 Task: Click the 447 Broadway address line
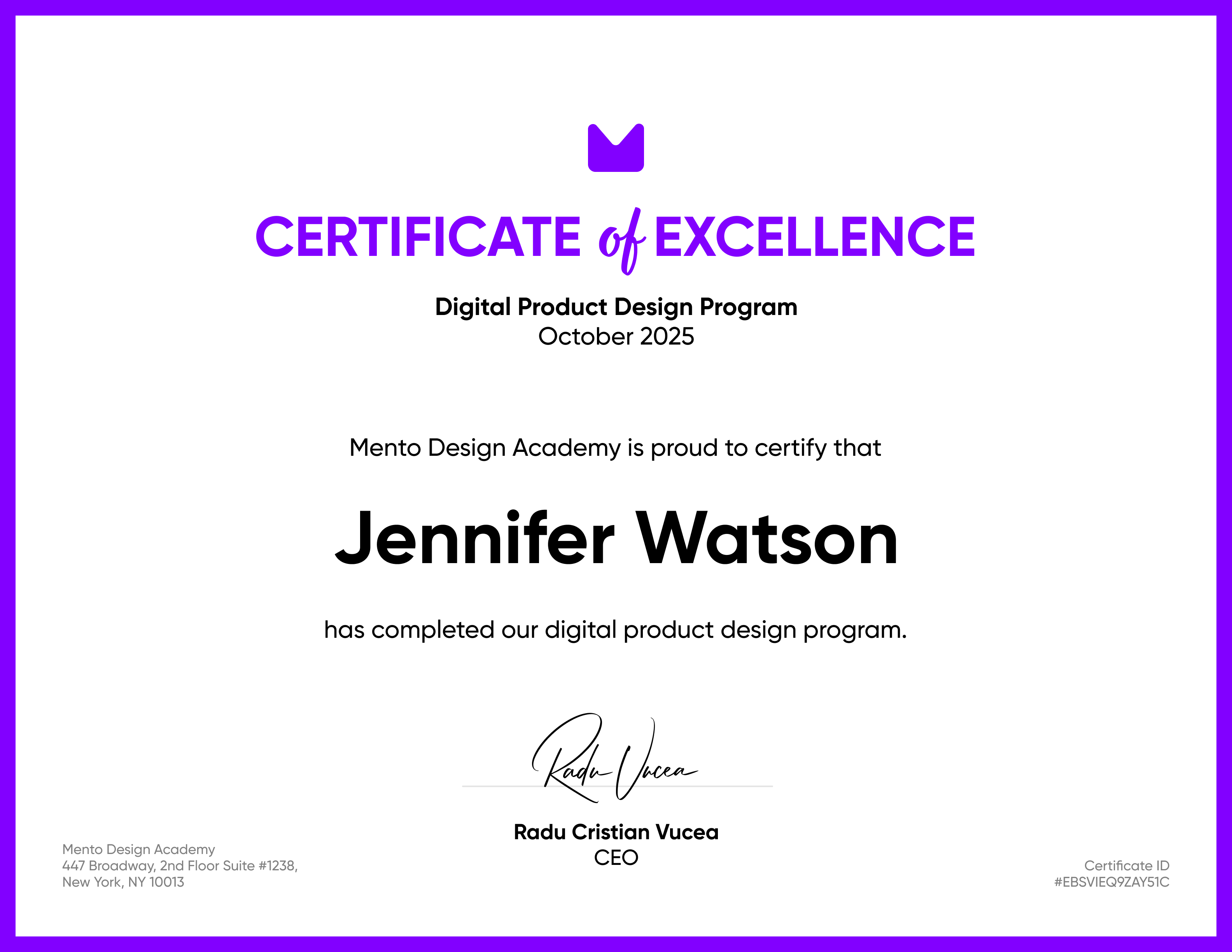point(179,866)
